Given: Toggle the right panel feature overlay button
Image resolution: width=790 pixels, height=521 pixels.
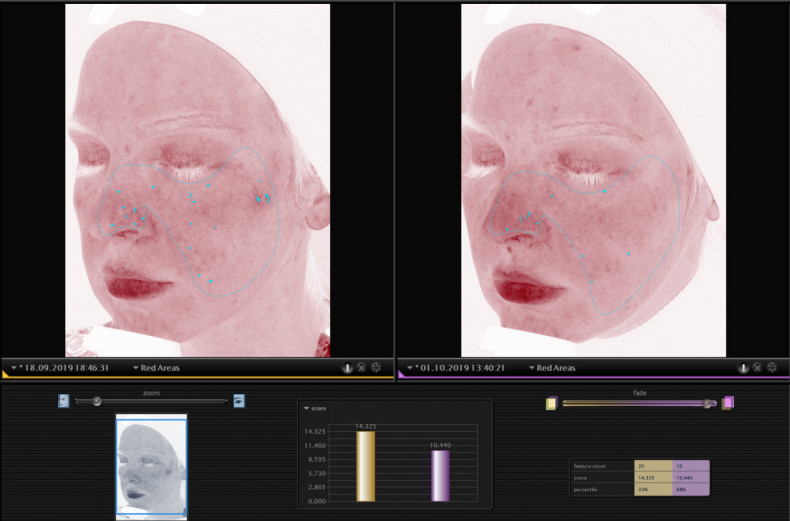Looking at the screenshot, I should tap(742, 368).
